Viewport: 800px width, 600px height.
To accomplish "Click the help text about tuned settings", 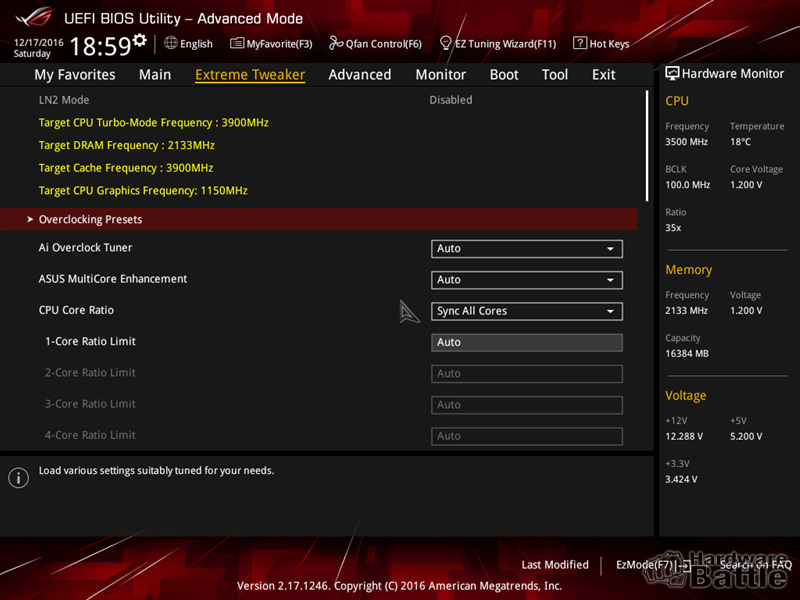I will 157,470.
